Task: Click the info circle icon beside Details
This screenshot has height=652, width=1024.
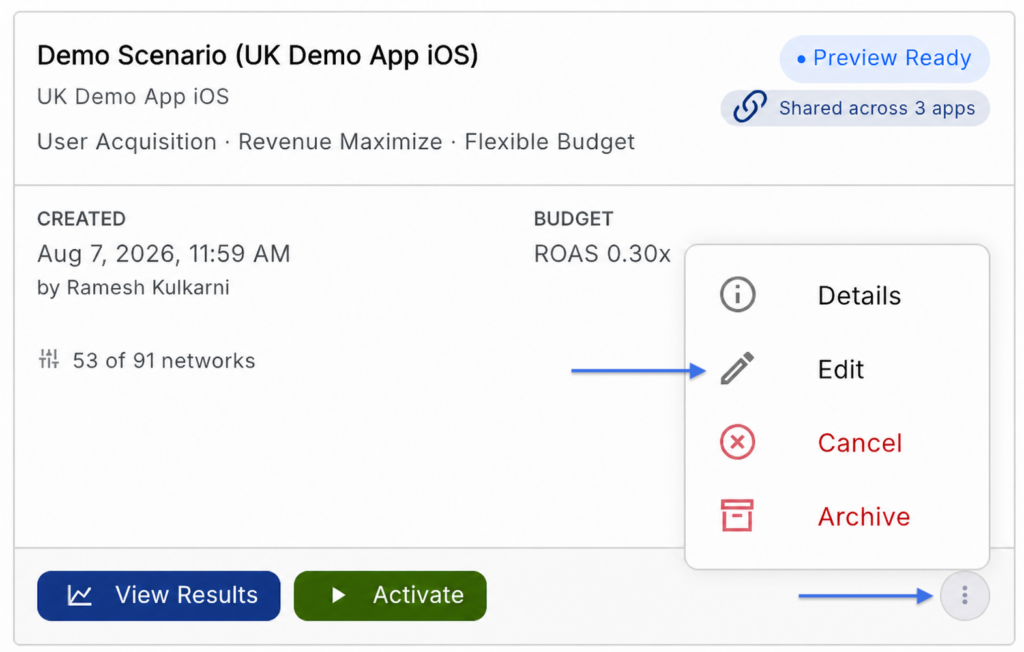Action: pos(737,295)
